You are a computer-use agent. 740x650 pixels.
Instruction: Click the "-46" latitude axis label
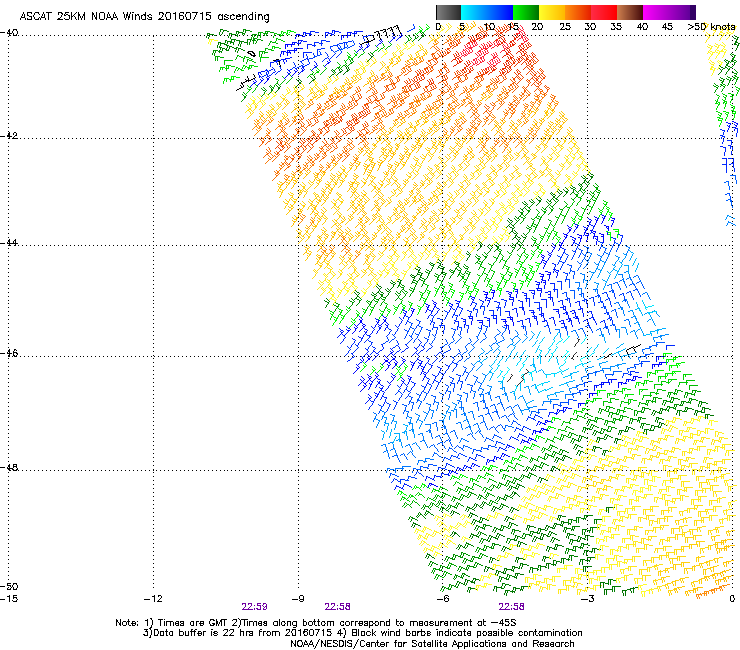9,354
